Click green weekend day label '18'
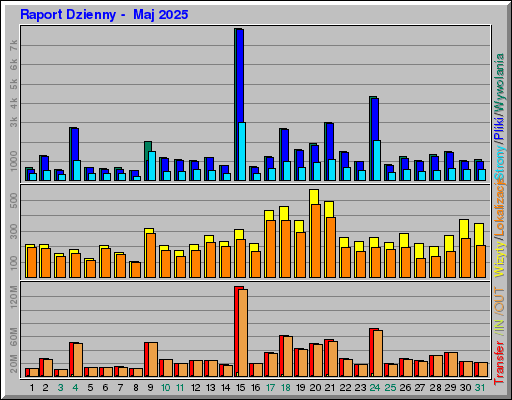The image size is (512, 400). (286, 388)
